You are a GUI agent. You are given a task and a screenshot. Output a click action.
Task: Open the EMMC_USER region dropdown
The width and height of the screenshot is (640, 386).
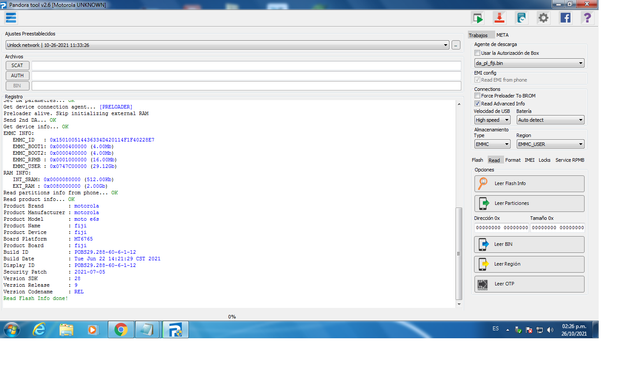[551, 144]
